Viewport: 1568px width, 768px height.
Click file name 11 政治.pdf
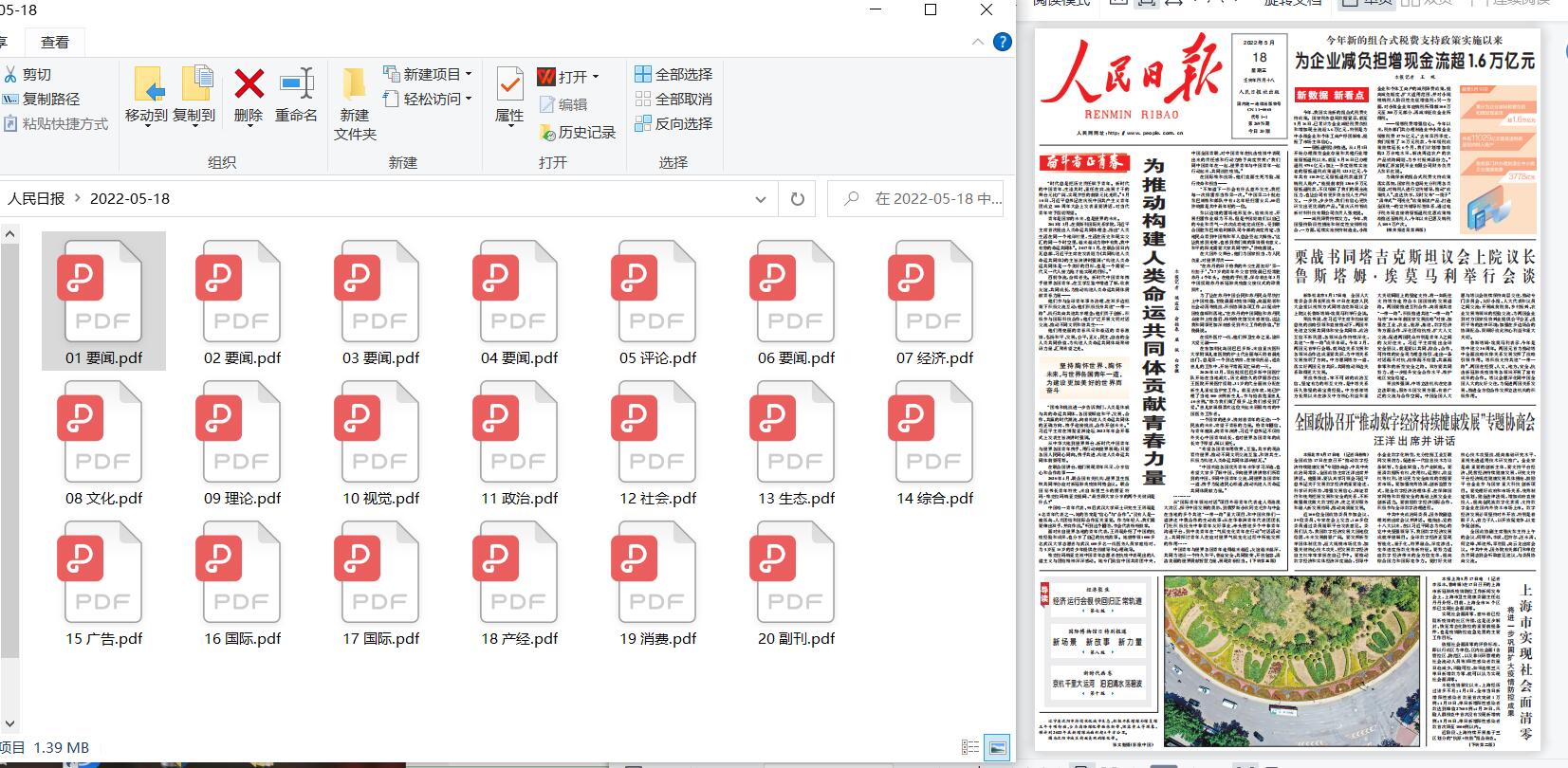click(x=519, y=499)
